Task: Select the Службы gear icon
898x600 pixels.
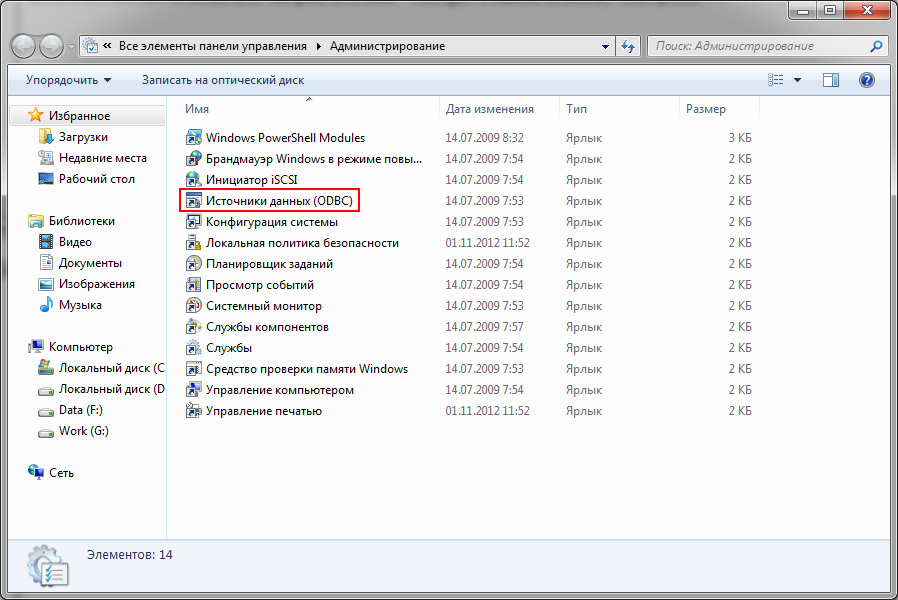Action: 194,348
